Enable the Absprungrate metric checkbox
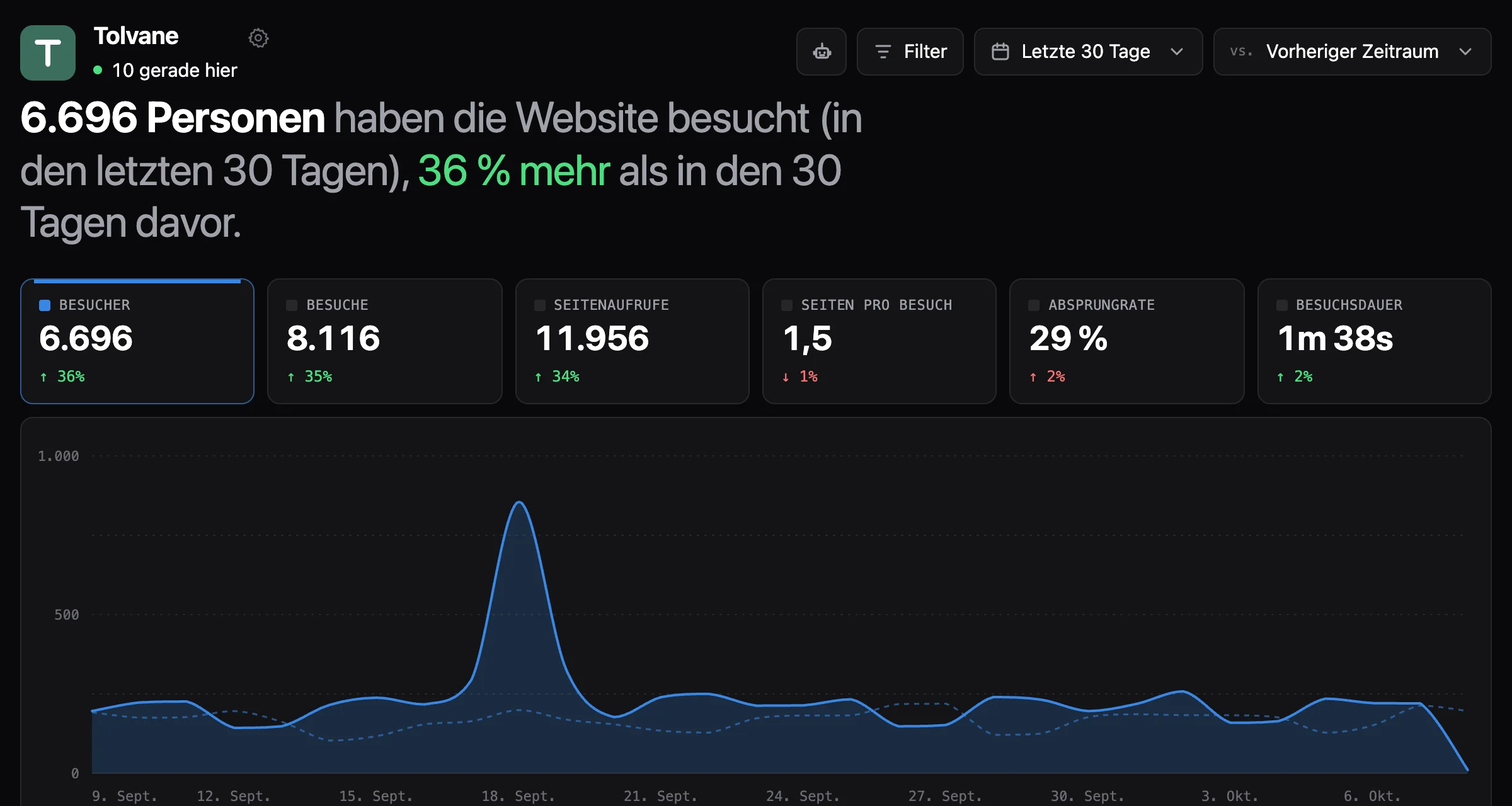The image size is (1512, 806). 1034,305
